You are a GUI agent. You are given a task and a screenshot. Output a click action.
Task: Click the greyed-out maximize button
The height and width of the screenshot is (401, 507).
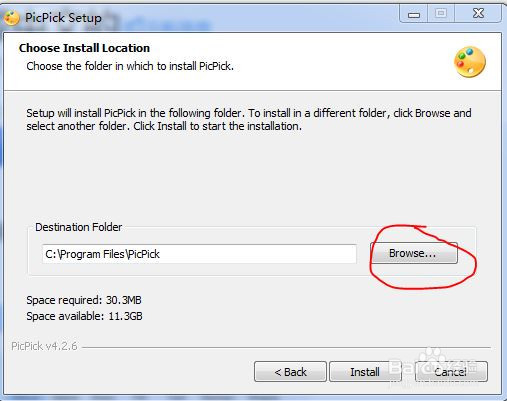point(441,14)
